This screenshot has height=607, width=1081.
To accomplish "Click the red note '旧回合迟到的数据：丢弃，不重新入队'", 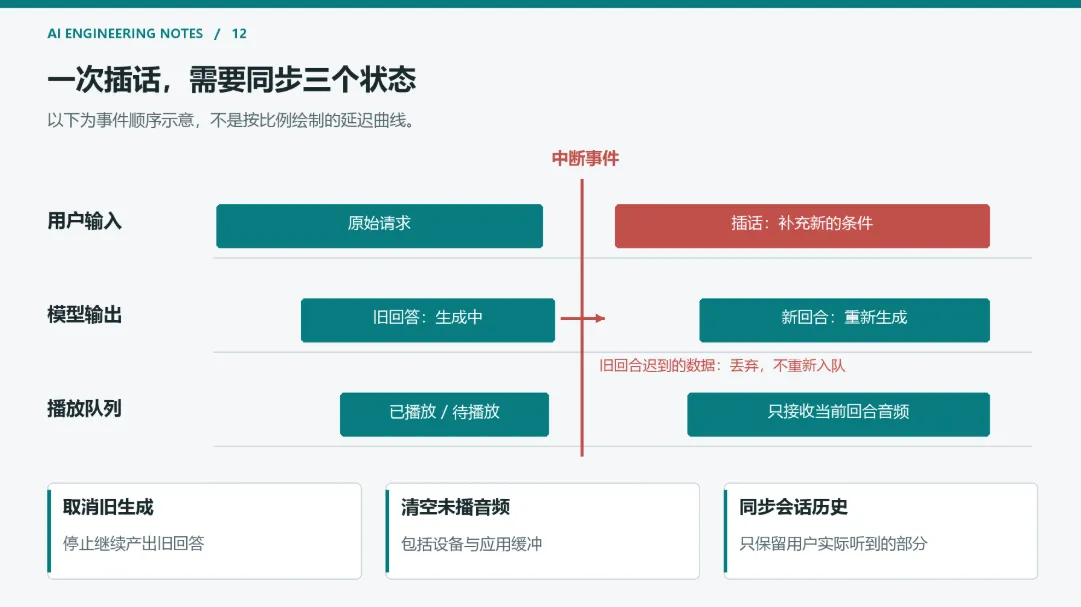I will click(722, 366).
